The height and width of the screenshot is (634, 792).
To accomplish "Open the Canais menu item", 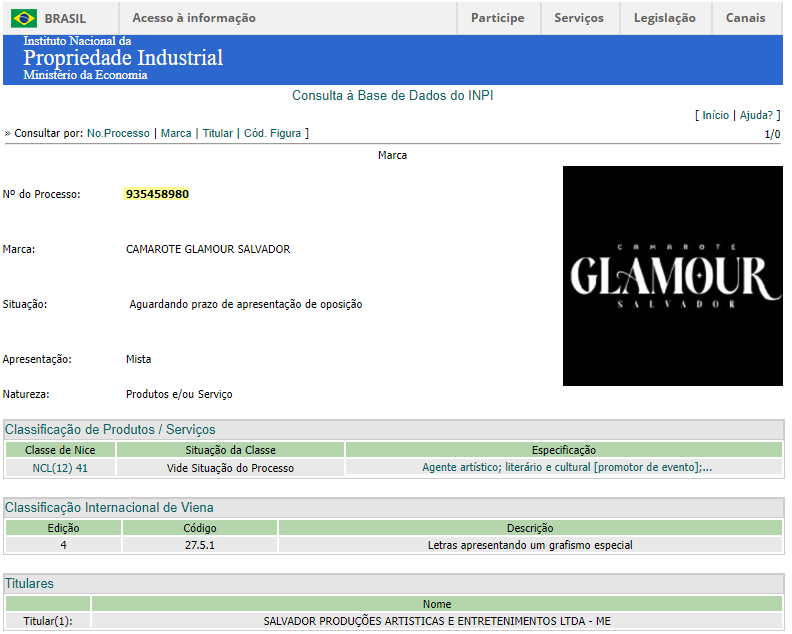I will pos(746,18).
